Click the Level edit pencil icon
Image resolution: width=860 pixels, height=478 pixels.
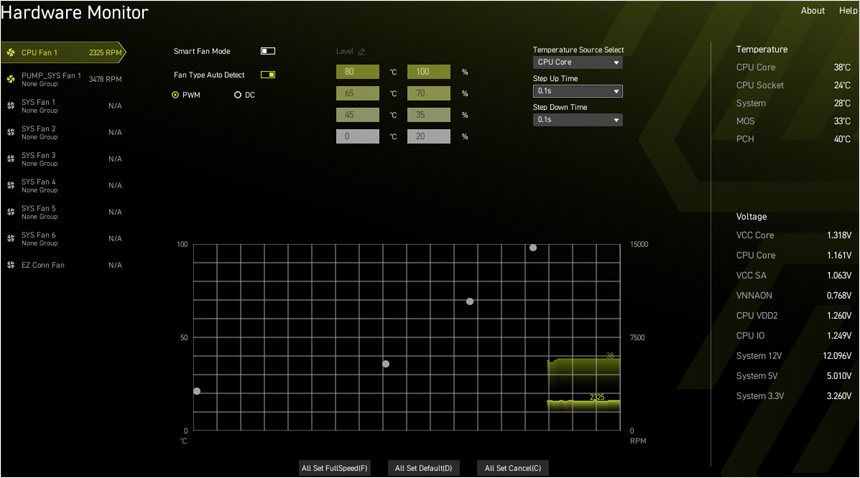pyautogui.click(x=362, y=51)
